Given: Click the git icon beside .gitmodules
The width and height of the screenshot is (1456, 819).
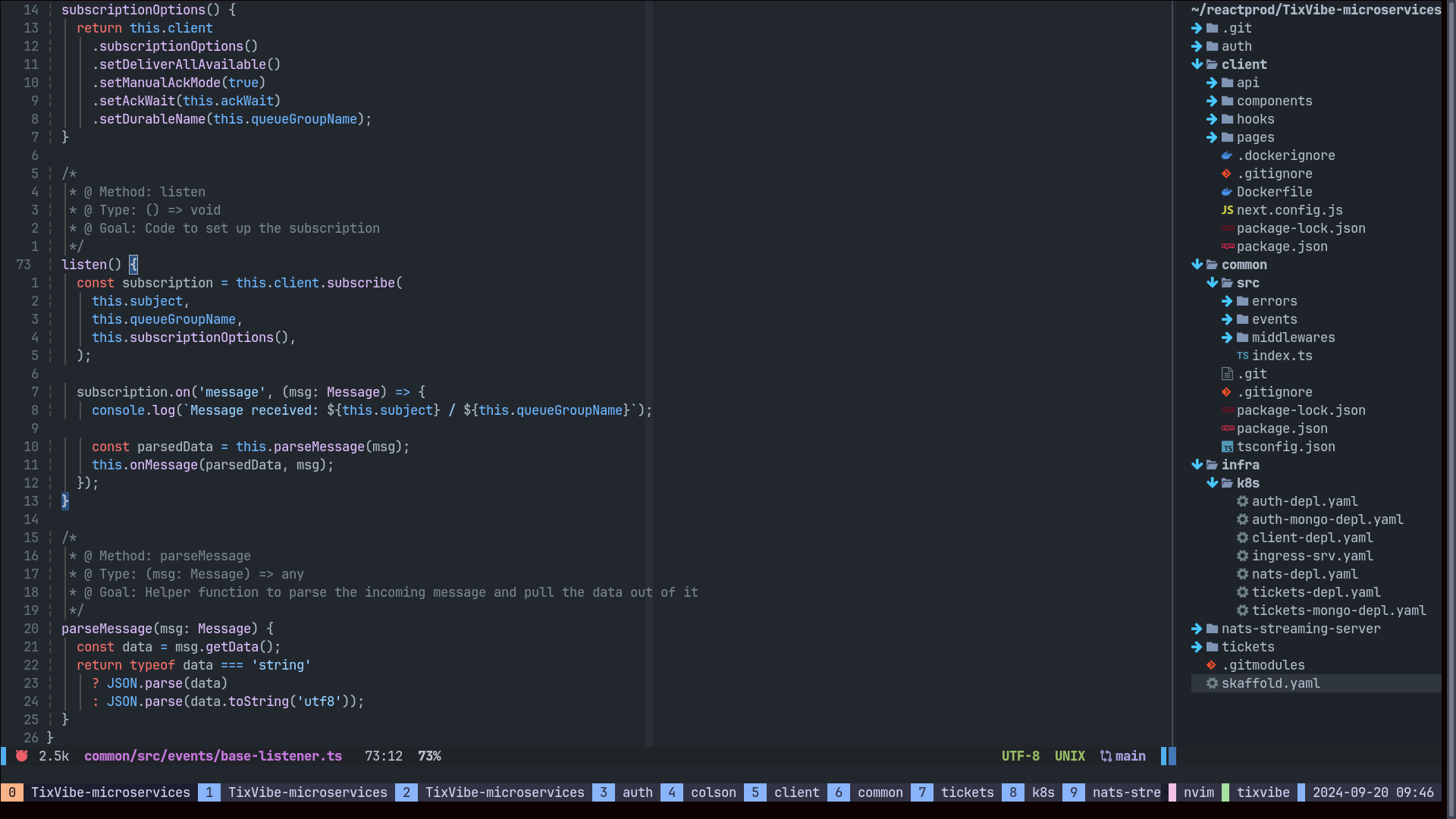Looking at the screenshot, I should pos(1211,665).
